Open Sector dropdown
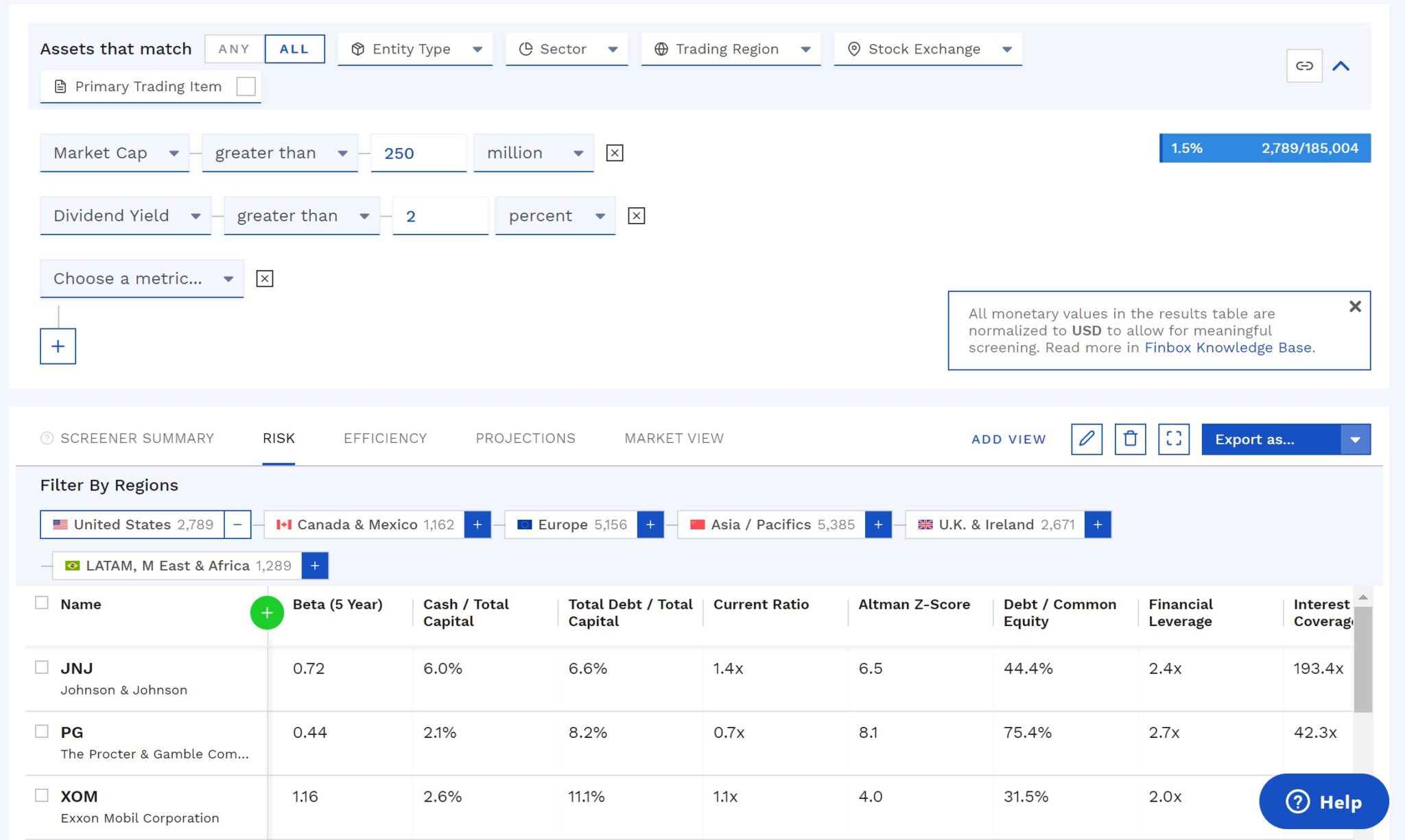 [567, 49]
